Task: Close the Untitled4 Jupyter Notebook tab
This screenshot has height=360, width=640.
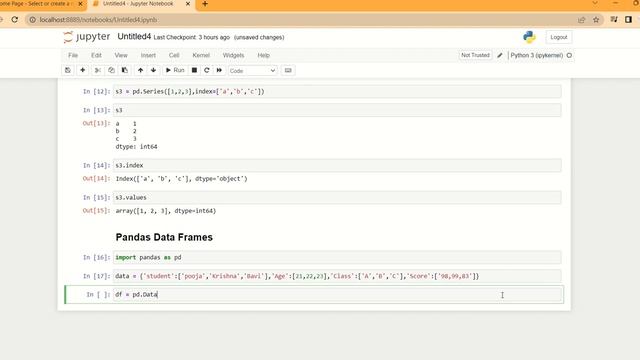Action: 188,4
